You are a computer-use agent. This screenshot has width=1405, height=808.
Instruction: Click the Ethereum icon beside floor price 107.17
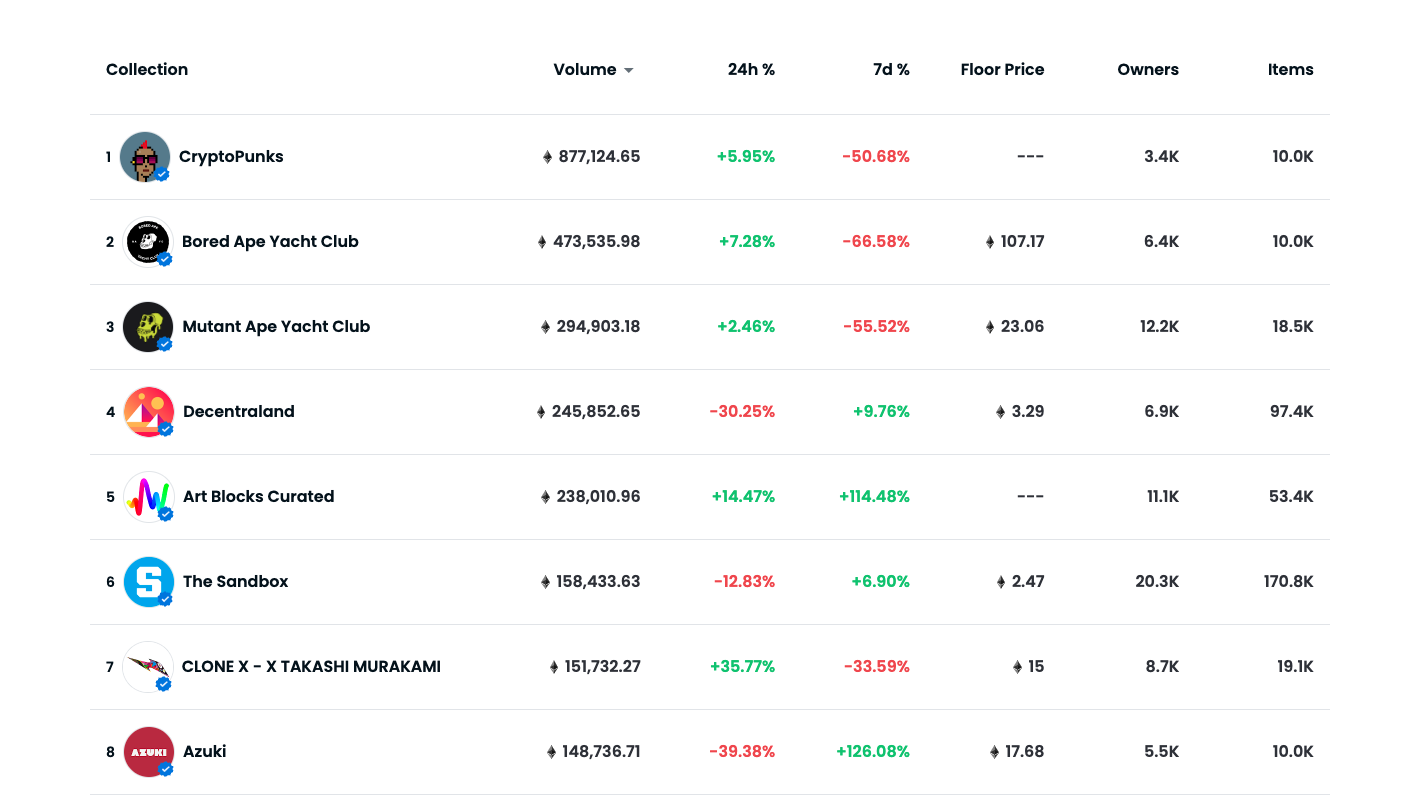coord(990,242)
